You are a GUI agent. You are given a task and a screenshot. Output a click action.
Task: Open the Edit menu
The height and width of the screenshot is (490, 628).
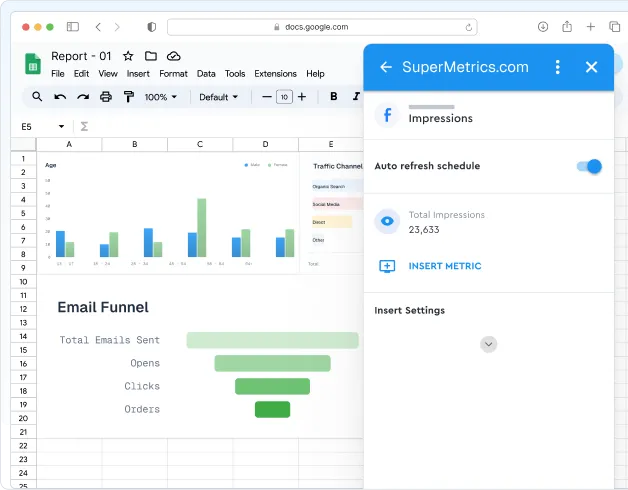(81, 74)
